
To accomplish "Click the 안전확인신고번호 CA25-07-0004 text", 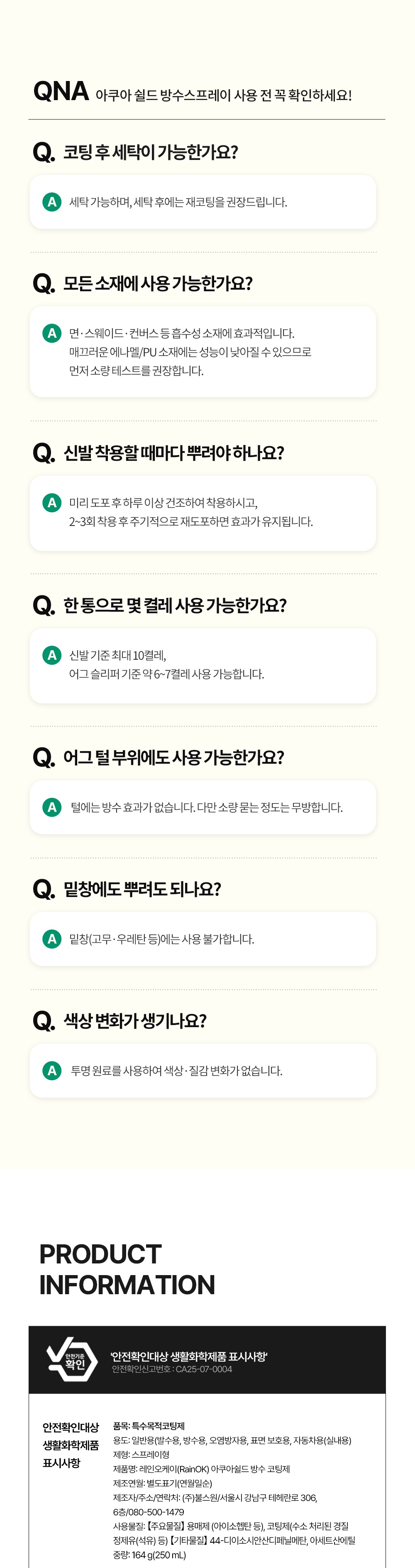I will click(x=172, y=1369).
